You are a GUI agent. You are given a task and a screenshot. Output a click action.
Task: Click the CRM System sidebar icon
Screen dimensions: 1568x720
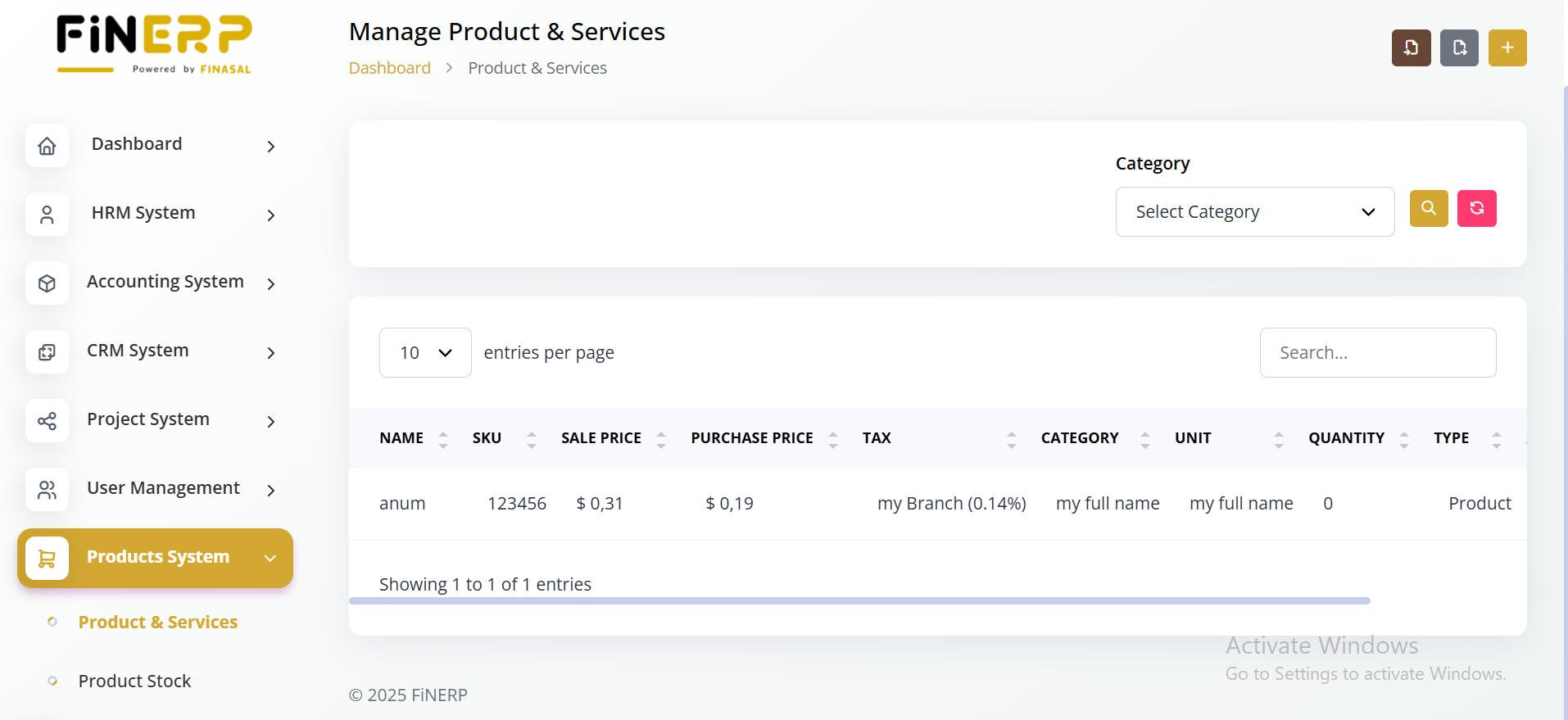(48, 352)
